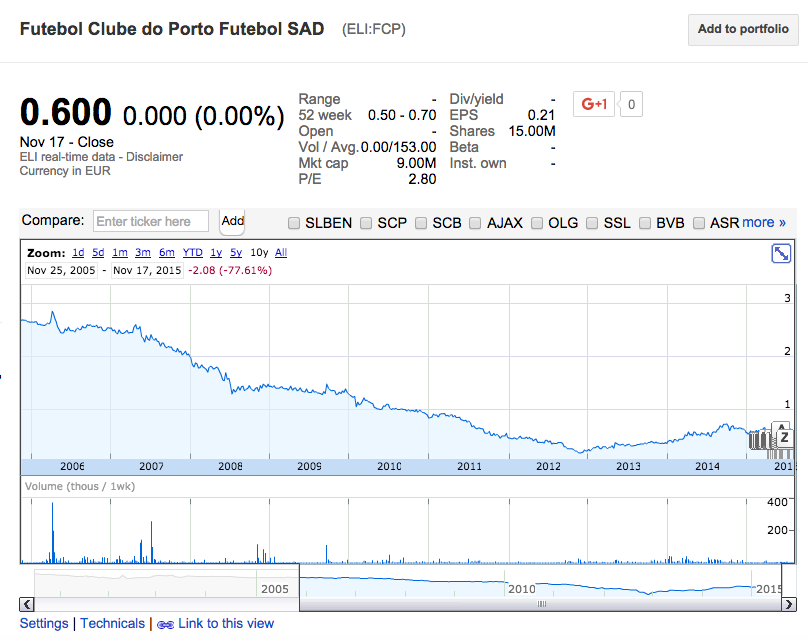Click the 2012 label on the x-axis

(548, 466)
